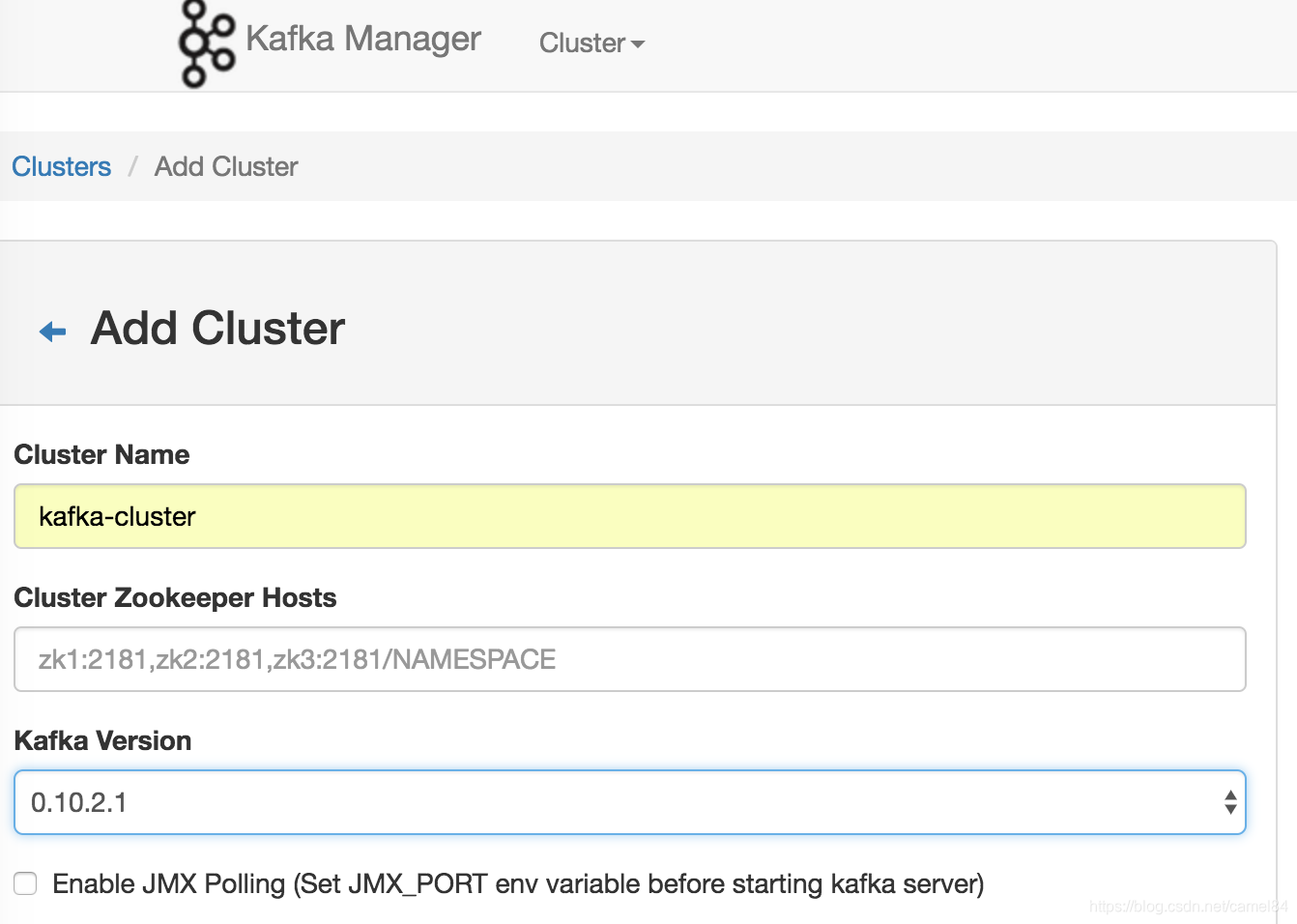Click the Kafka Manager logo icon
The image size is (1297, 924).
(207, 43)
